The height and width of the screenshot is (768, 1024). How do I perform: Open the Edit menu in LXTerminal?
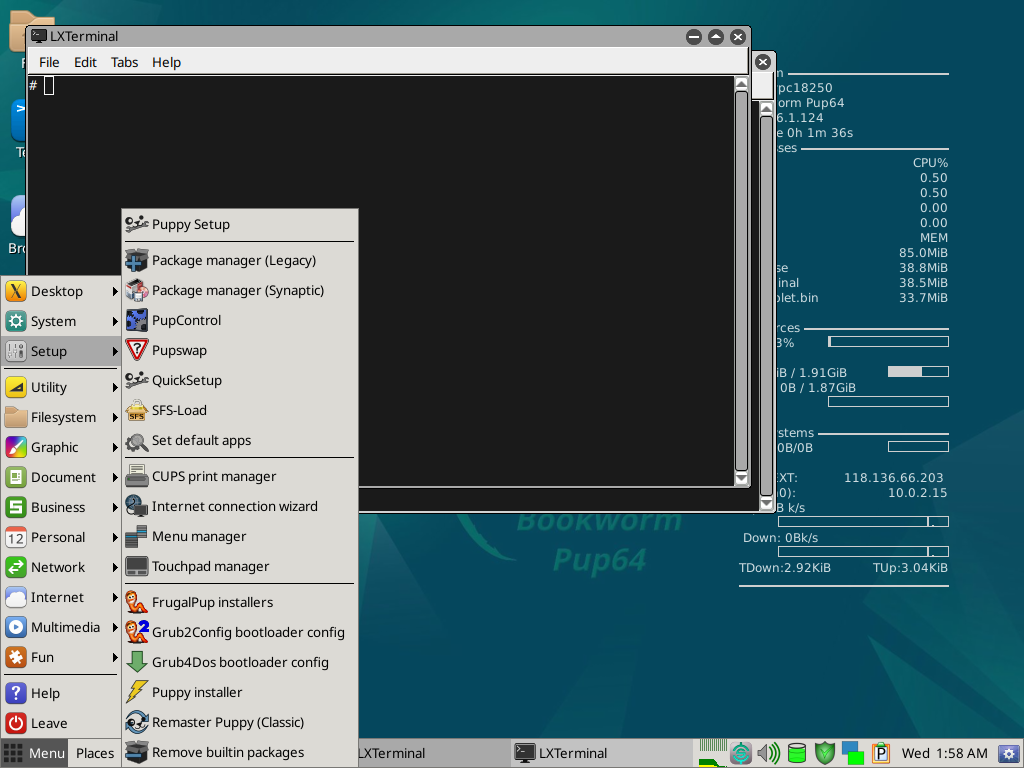85,62
